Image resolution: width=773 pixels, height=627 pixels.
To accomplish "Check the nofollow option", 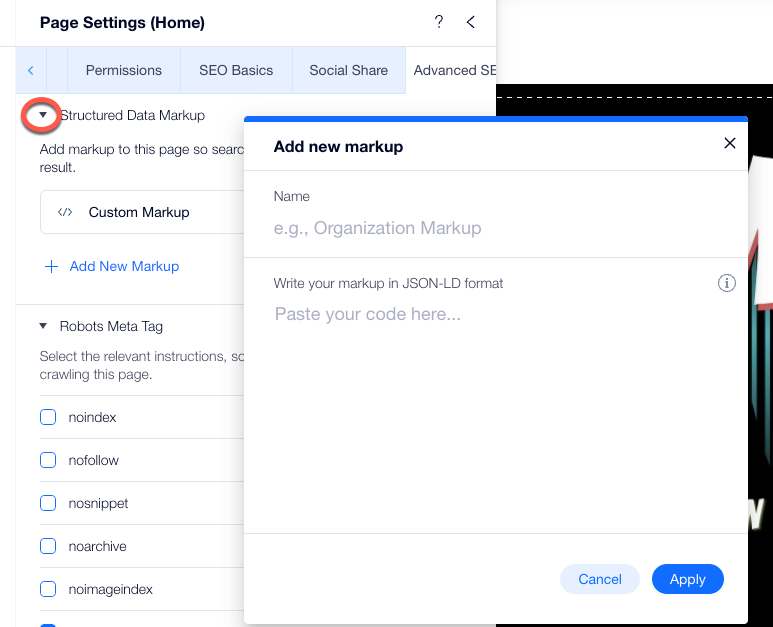I will tap(48, 460).
